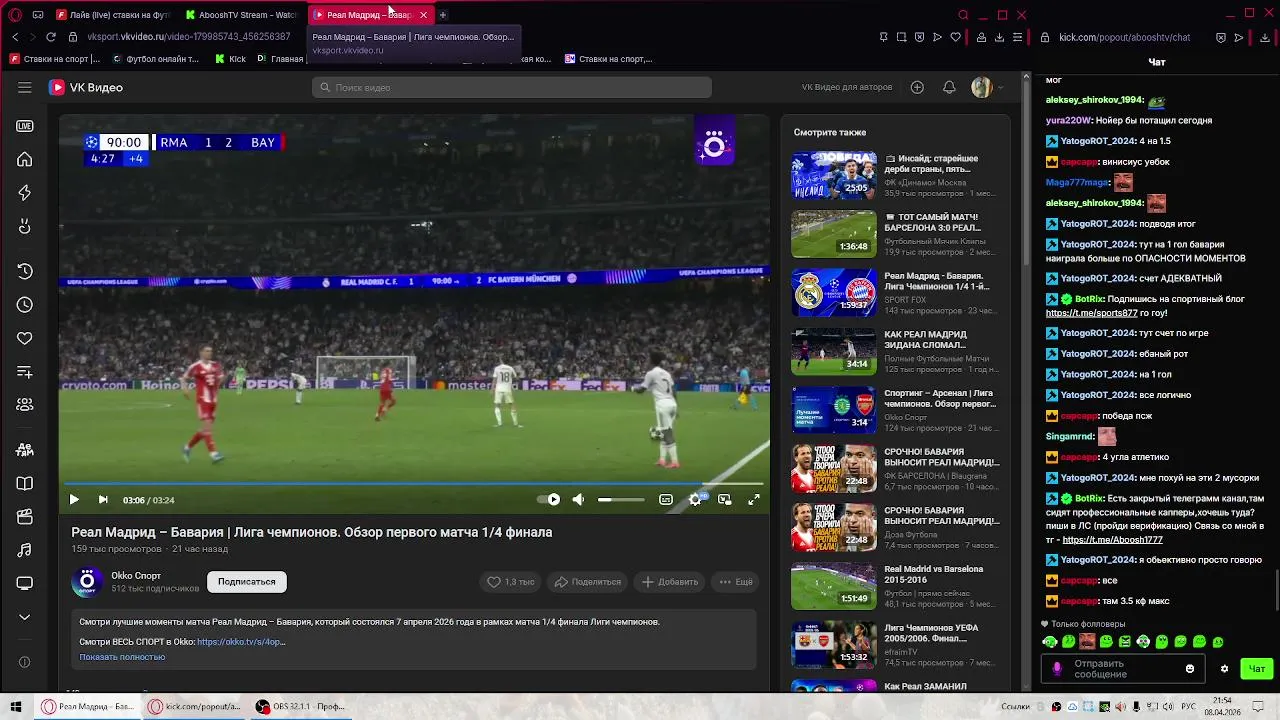Open Okko Спорт channel avatar
The width and height of the screenshot is (1280, 720).
[x=87, y=581]
